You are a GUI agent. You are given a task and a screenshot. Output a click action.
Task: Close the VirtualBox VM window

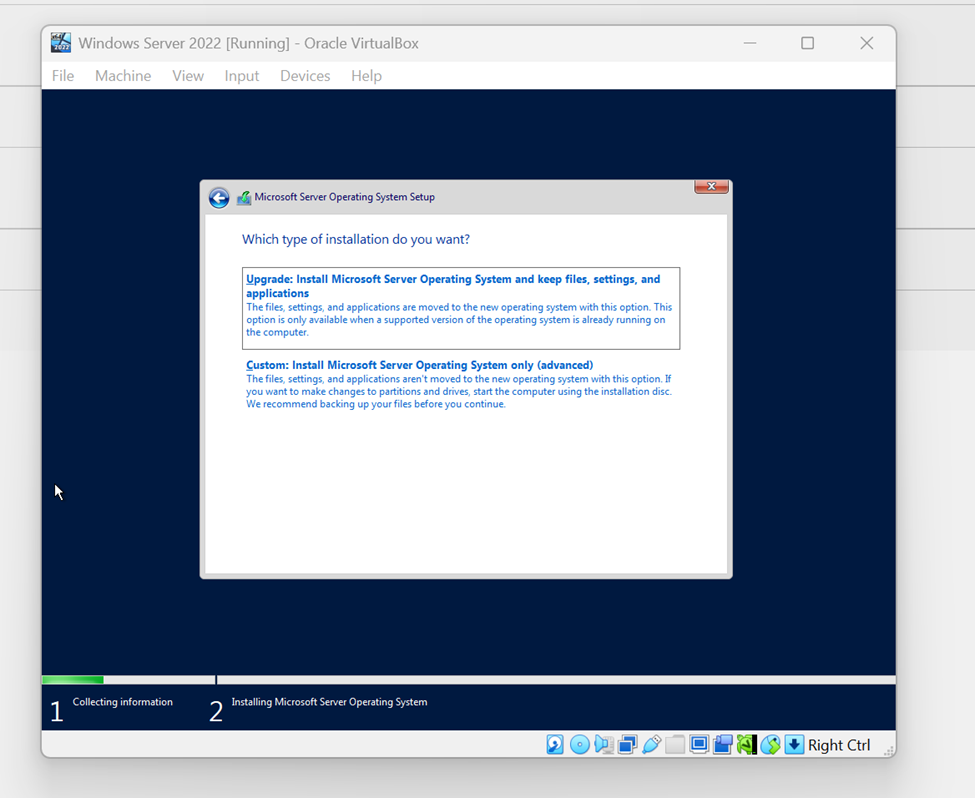coord(866,43)
